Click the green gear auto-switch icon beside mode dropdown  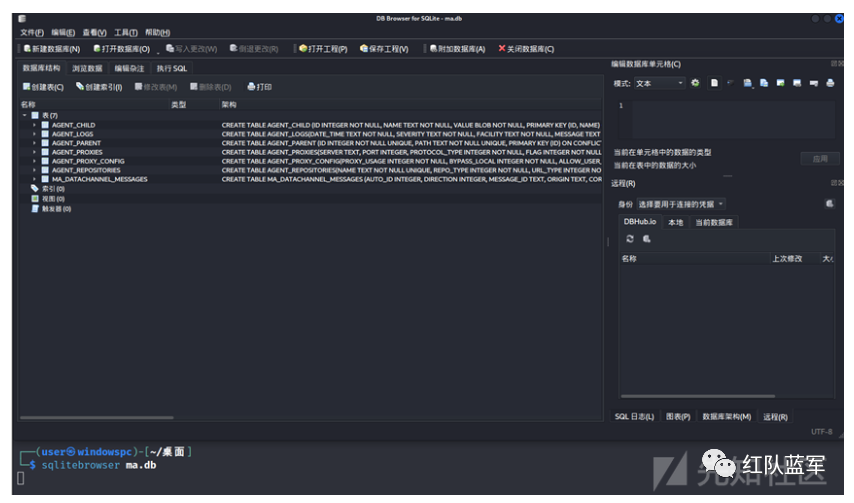(x=696, y=83)
